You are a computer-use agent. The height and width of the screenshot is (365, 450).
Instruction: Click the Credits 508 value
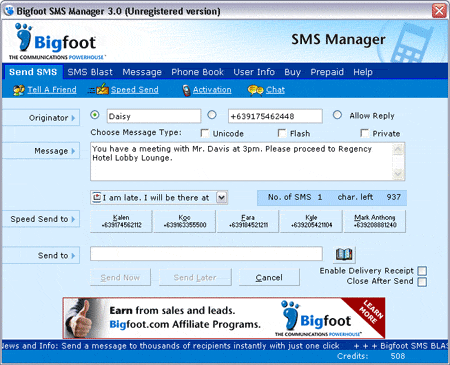click(398, 356)
